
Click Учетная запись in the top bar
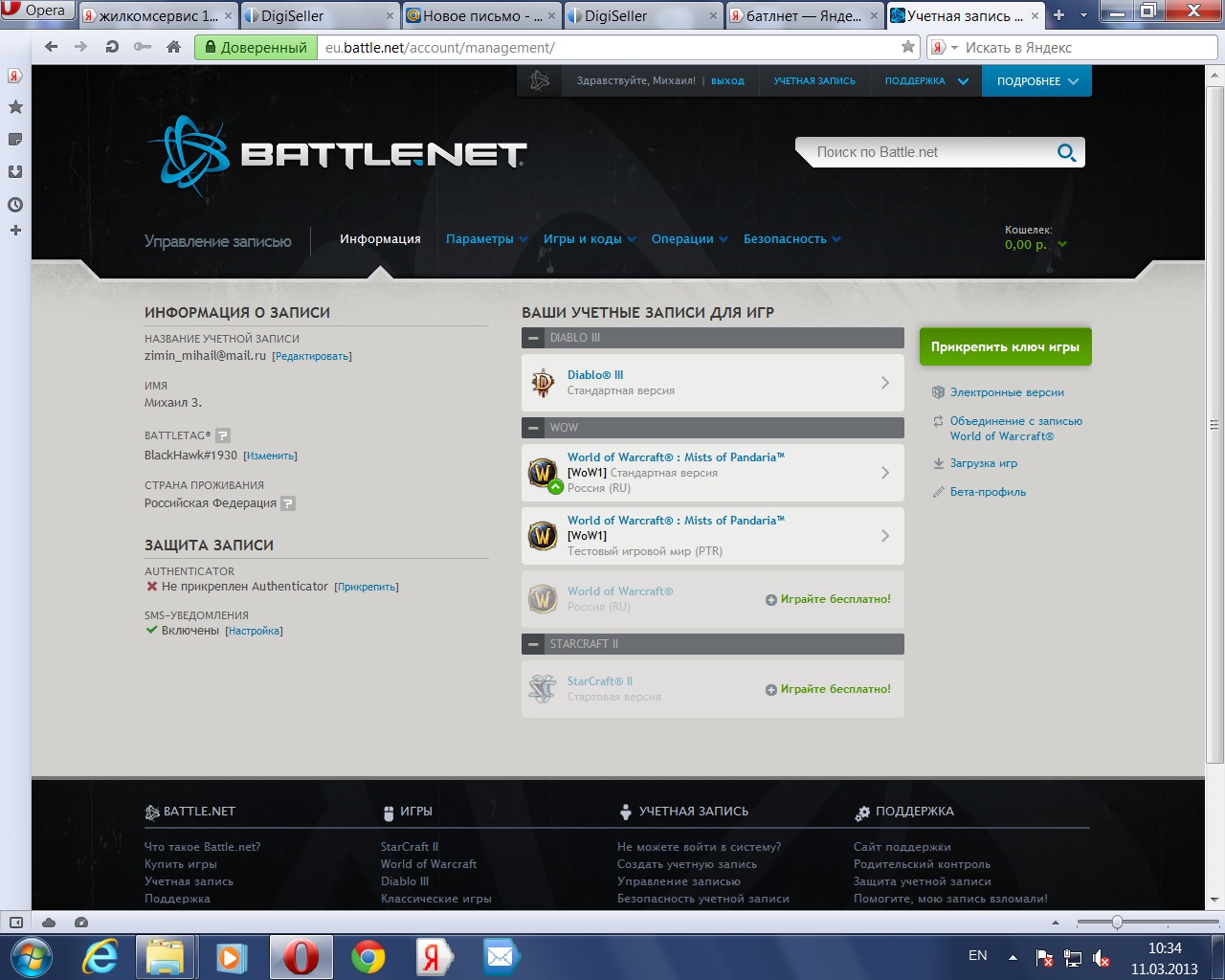(814, 81)
